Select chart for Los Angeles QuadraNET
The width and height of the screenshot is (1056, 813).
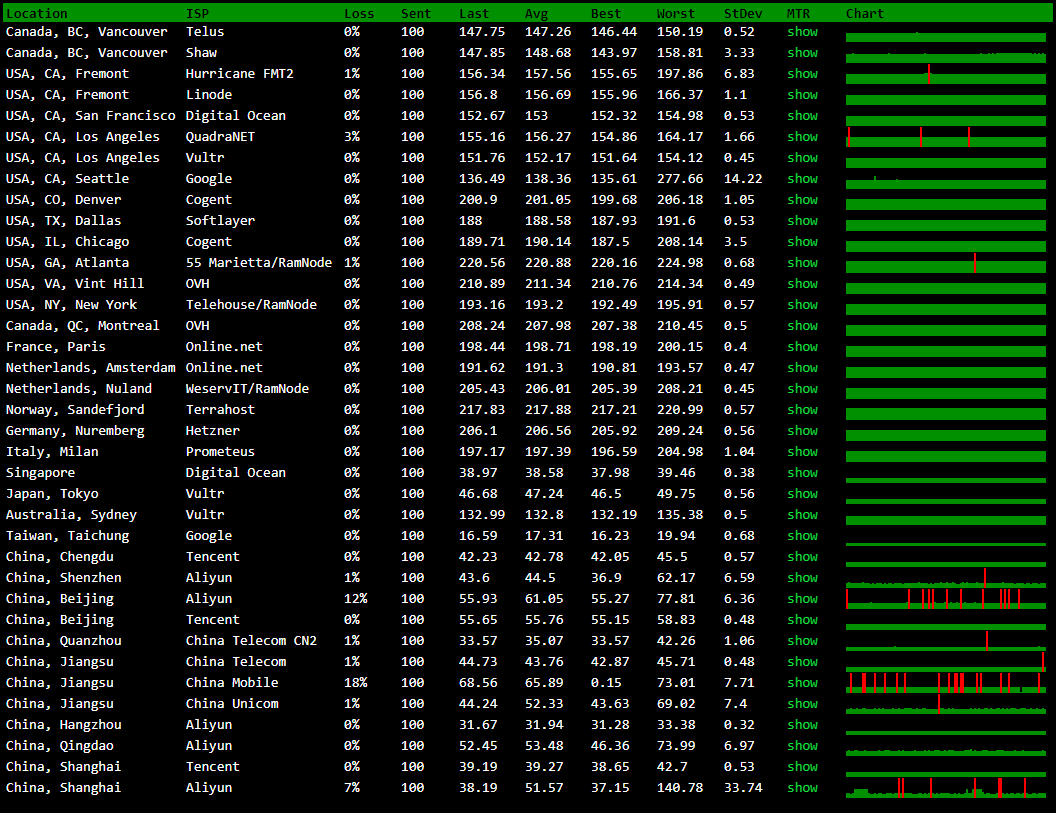pyautogui.click(x=945, y=137)
